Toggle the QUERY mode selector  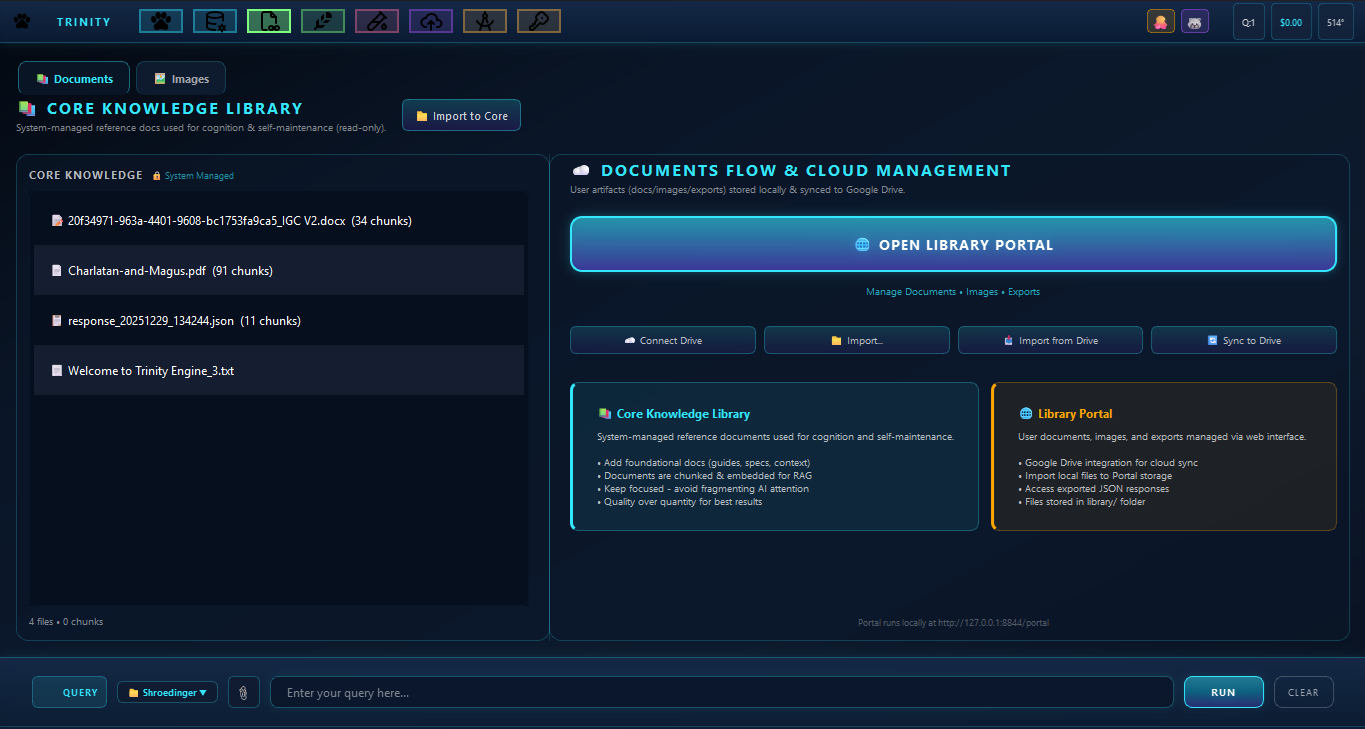point(69,691)
